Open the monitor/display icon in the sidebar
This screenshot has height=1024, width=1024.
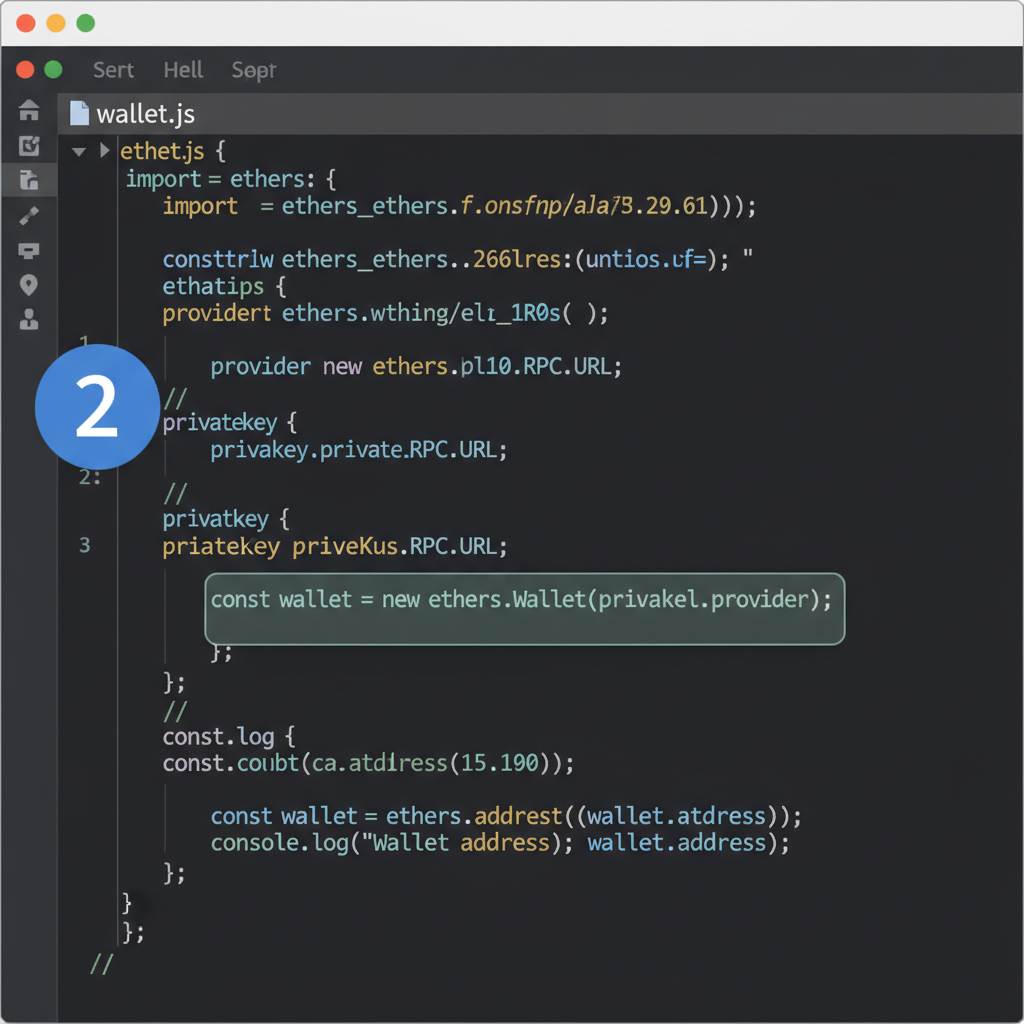coord(29,251)
